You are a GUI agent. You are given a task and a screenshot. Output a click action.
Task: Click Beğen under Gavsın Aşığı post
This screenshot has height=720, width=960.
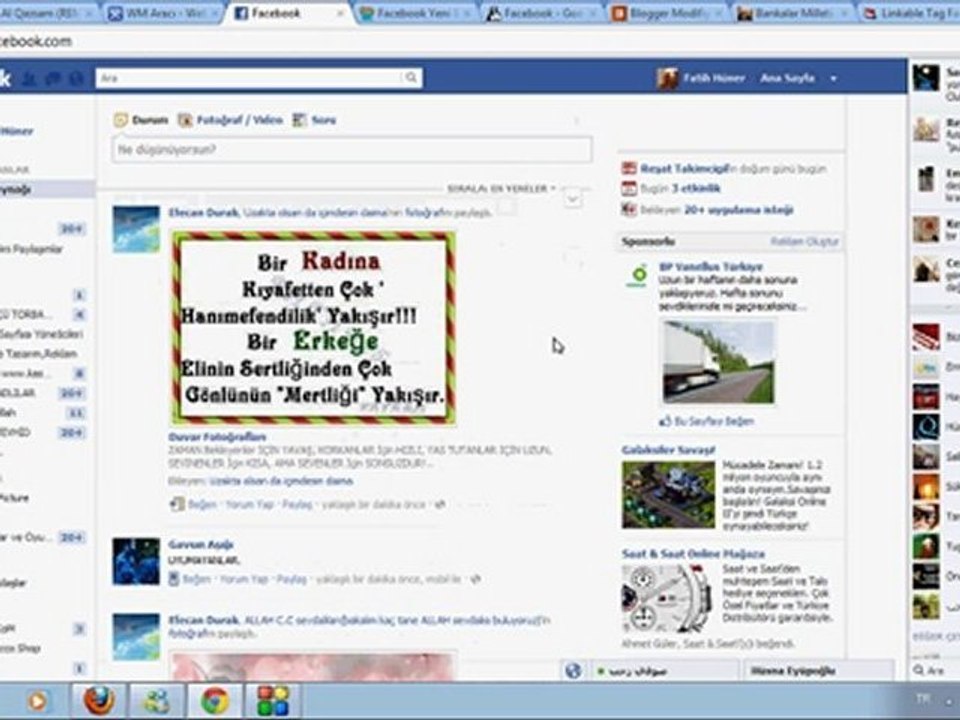(x=197, y=579)
